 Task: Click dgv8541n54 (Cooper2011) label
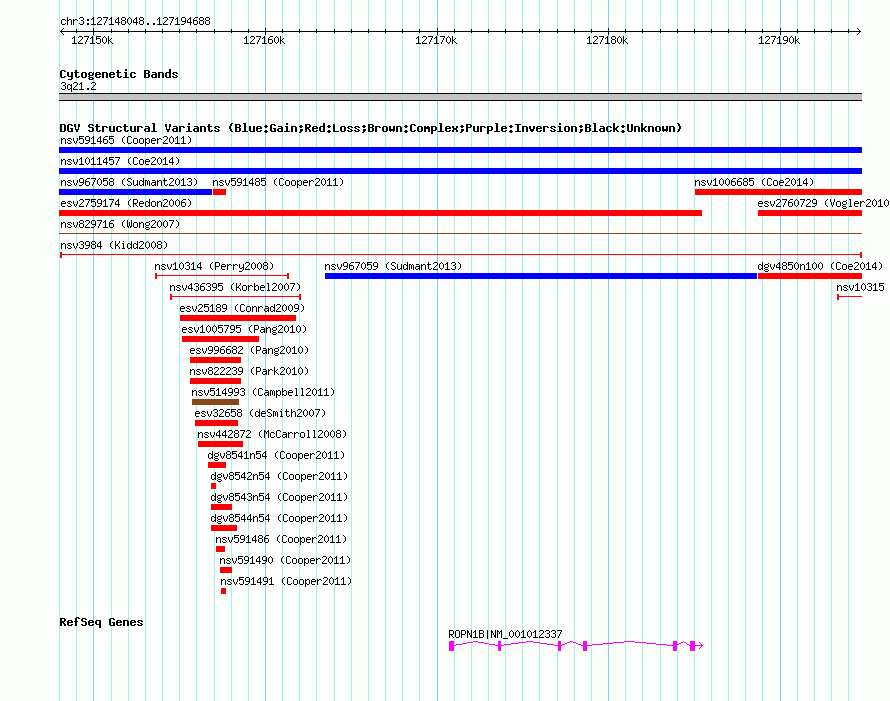click(x=276, y=455)
